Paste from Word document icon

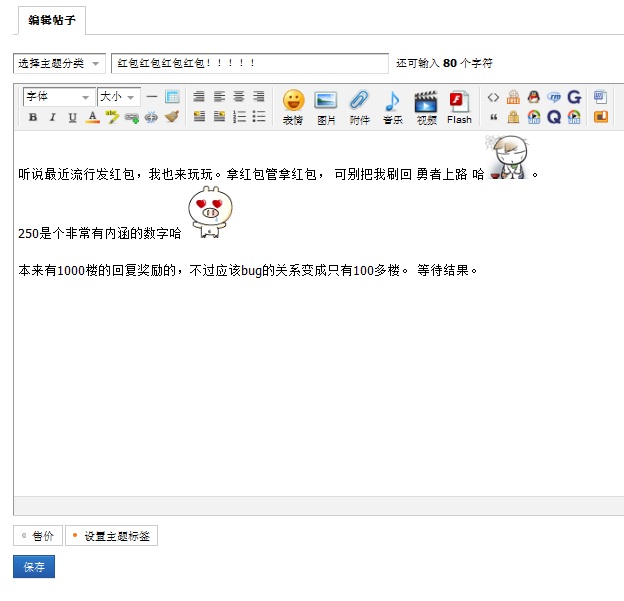[600, 97]
